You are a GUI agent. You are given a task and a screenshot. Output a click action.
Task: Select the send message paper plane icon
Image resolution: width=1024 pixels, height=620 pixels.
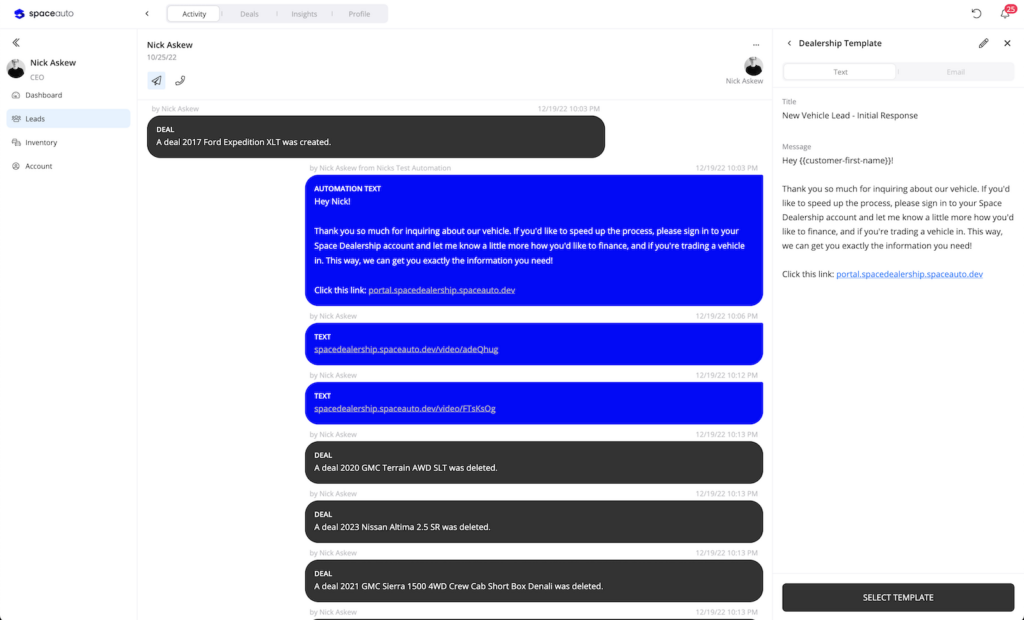pos(156,80)
